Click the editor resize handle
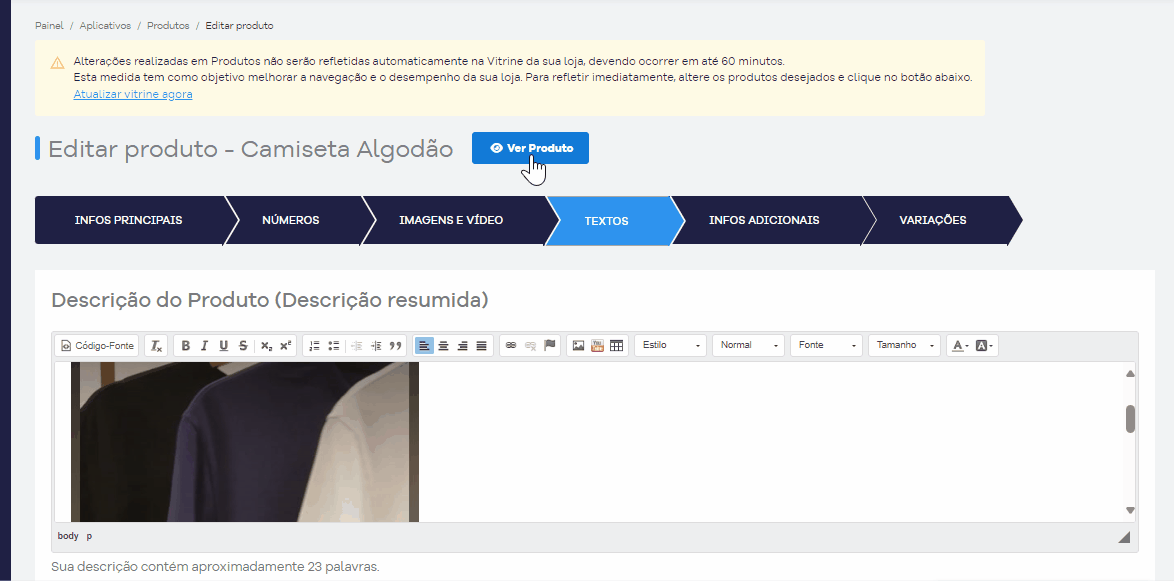1174x581 pixels. 1124,537
